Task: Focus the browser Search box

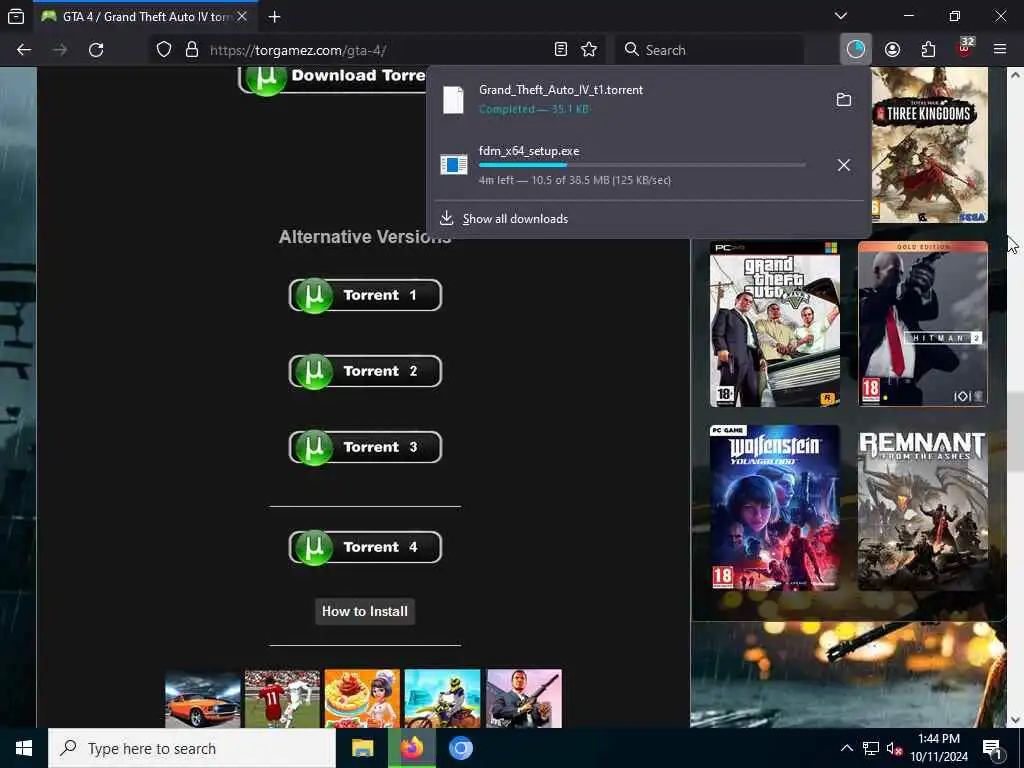Action: pyautogui.click(x=709, y=50)
